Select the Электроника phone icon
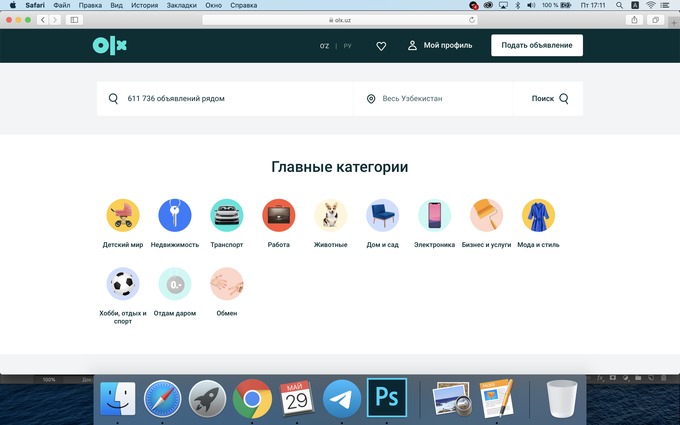Screen dimensions: 680x425 [435, 215]
